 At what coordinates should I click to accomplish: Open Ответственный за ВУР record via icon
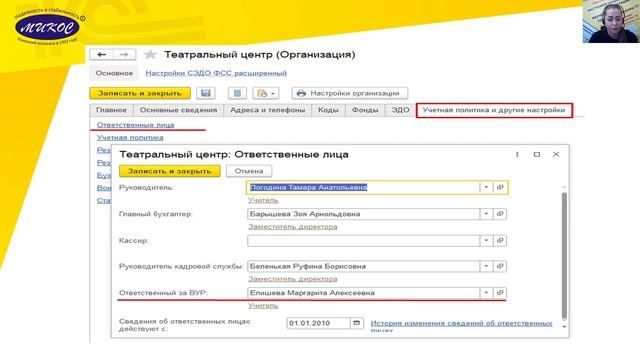[x=500, y=293]
